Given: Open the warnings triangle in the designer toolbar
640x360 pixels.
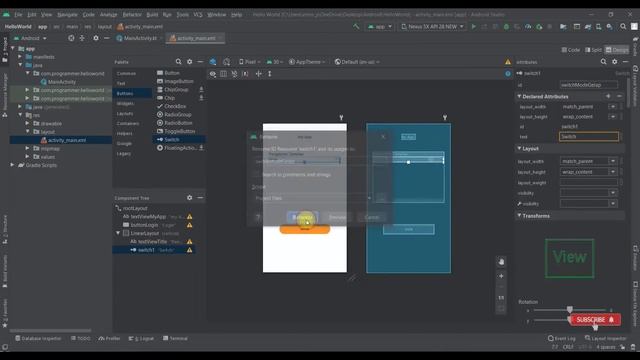Looking at the screenshot, I should [508, 62].
